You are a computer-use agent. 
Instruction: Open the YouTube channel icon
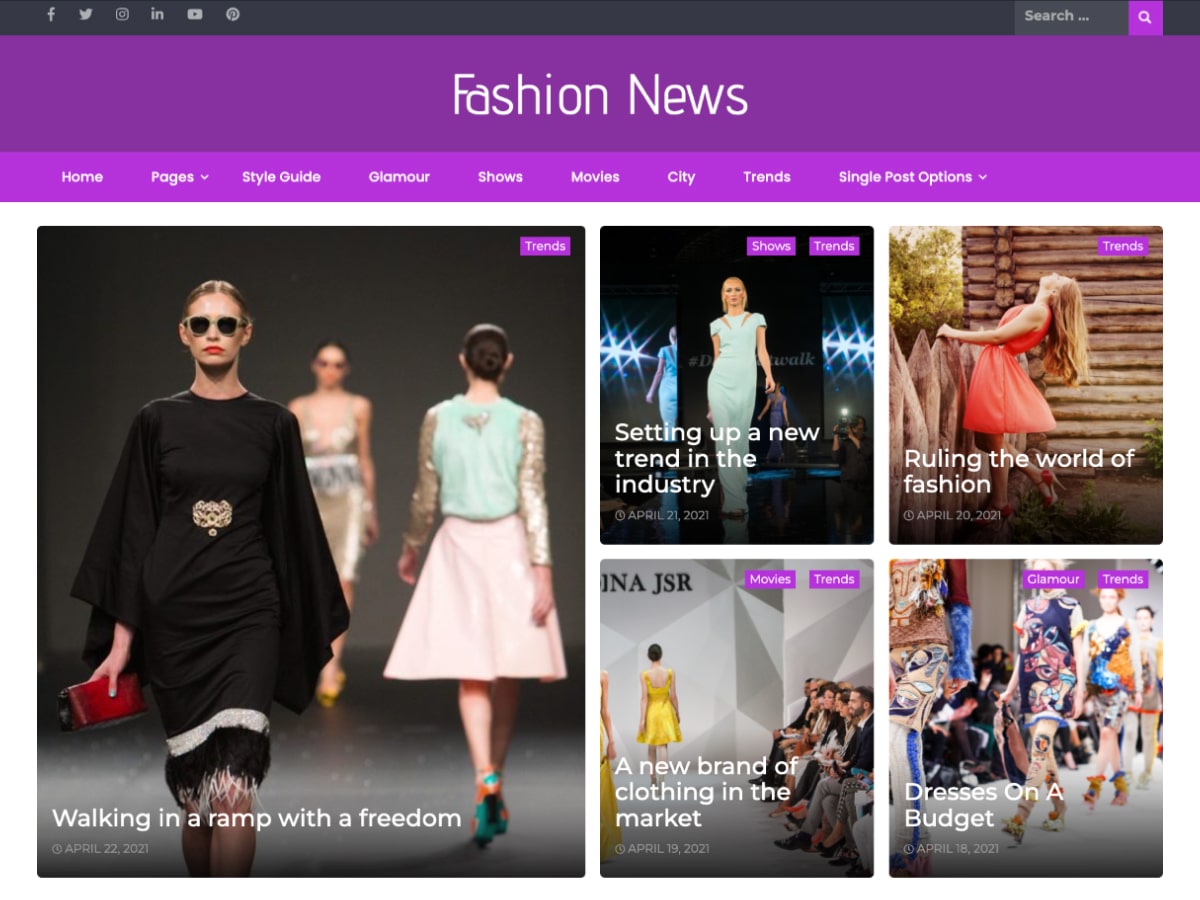pyautogui.click(x=195, y=15)
